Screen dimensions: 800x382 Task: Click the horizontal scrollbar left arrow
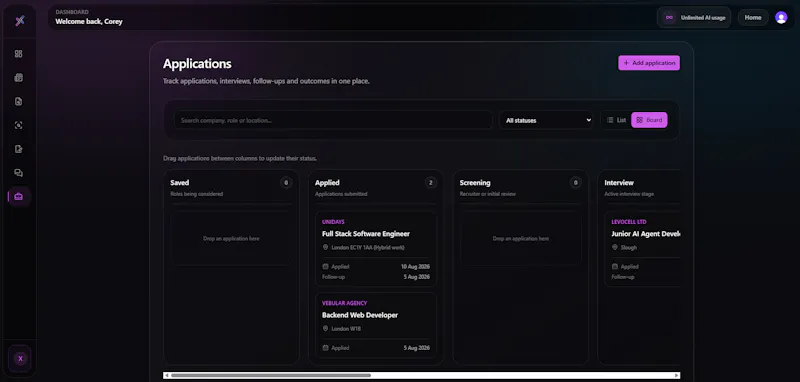pos(167,375)
